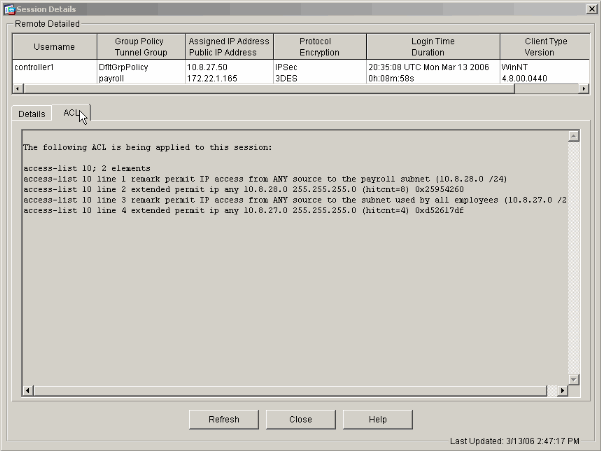Open Help for Session Details
This screenshot has height=451, width=601.
(378, 420)
